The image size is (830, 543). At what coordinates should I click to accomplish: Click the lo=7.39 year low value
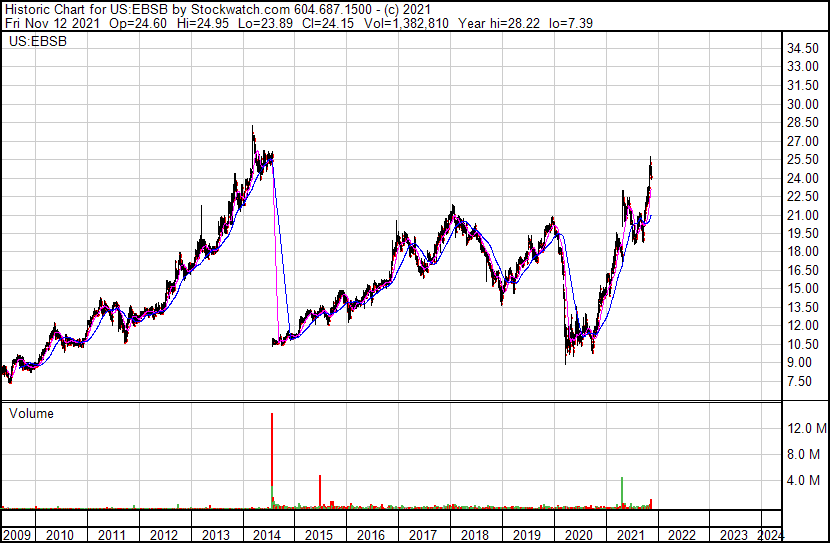(571, 23)
